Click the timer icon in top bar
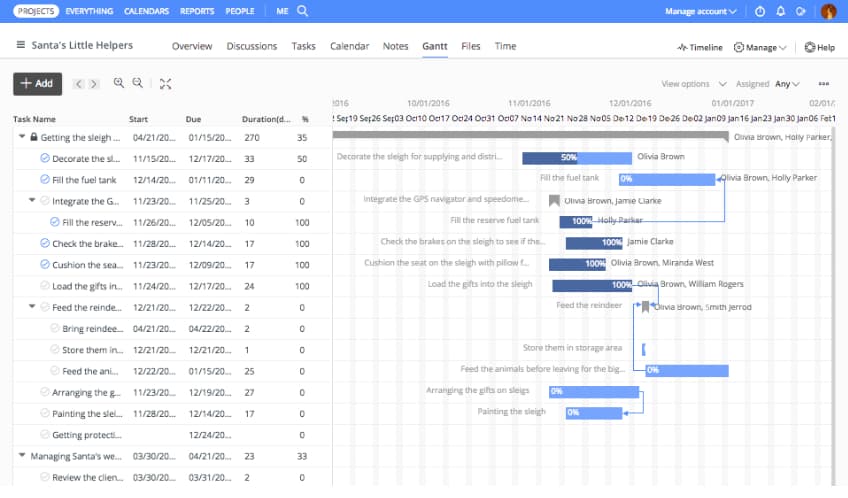Screen dimensions: 848x498 (759, 11)
